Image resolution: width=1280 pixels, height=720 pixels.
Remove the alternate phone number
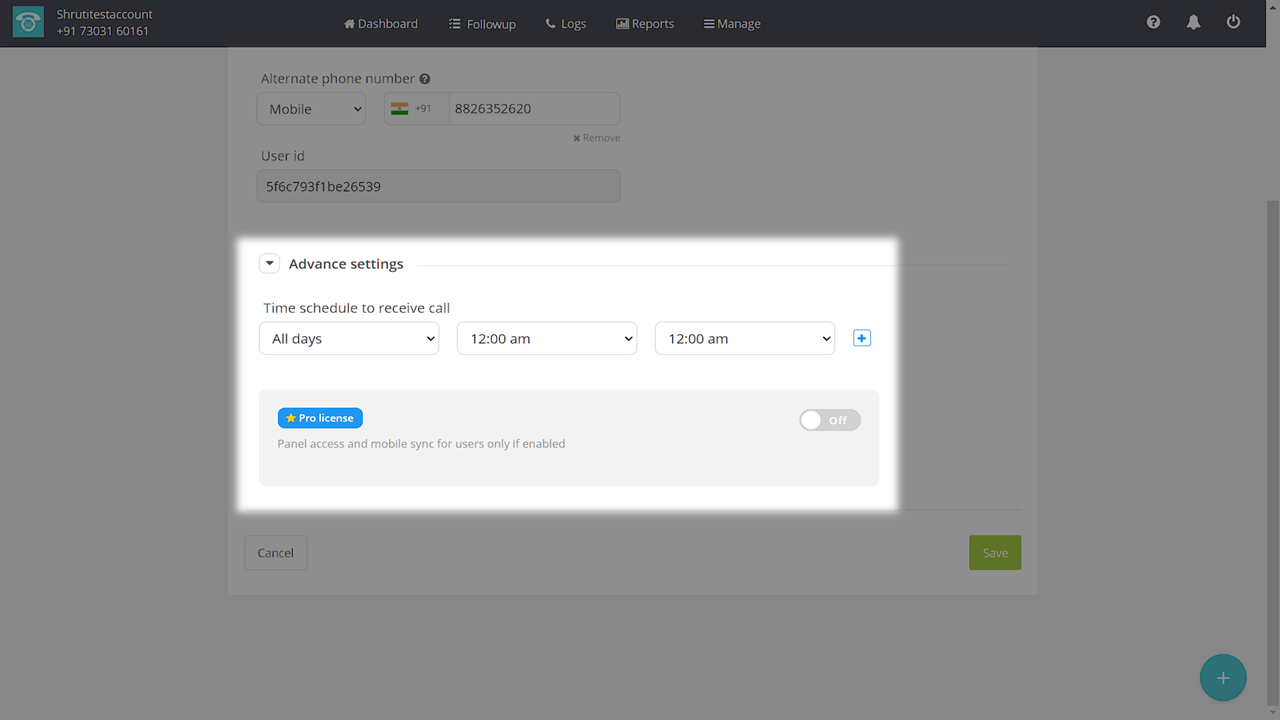(597, 138)
